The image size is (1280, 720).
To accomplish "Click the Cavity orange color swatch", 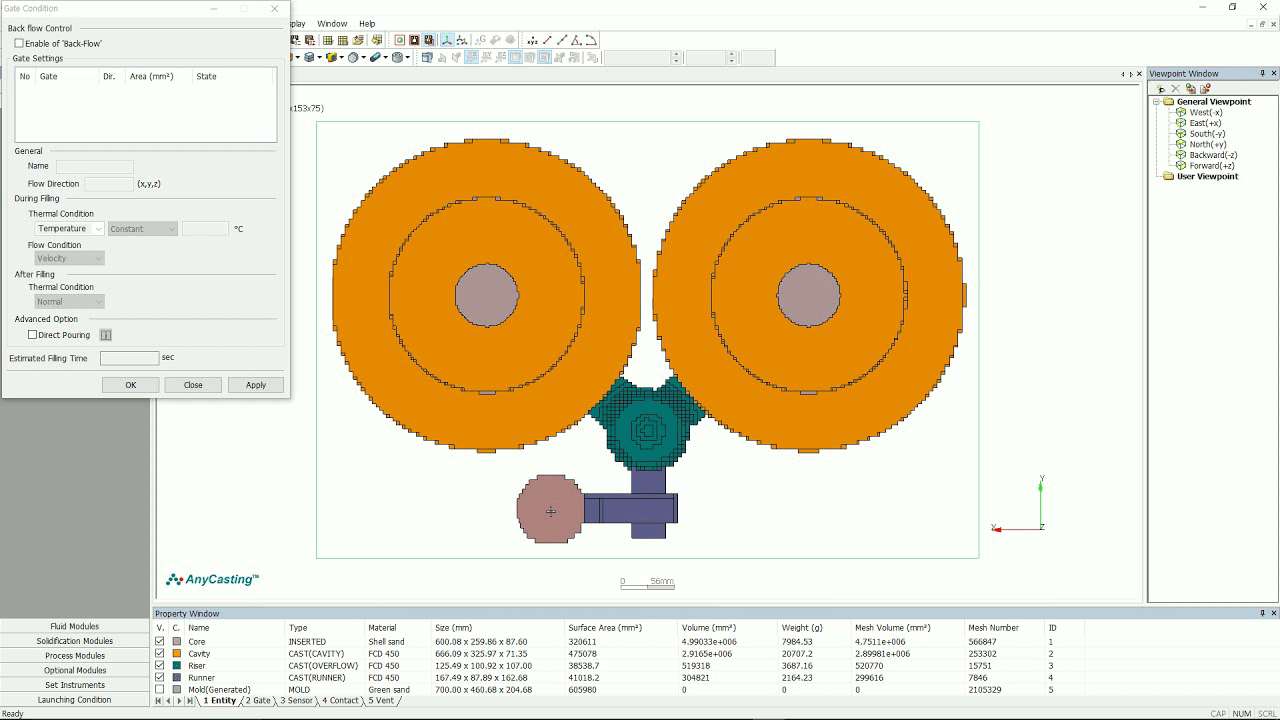I will 177,654.
